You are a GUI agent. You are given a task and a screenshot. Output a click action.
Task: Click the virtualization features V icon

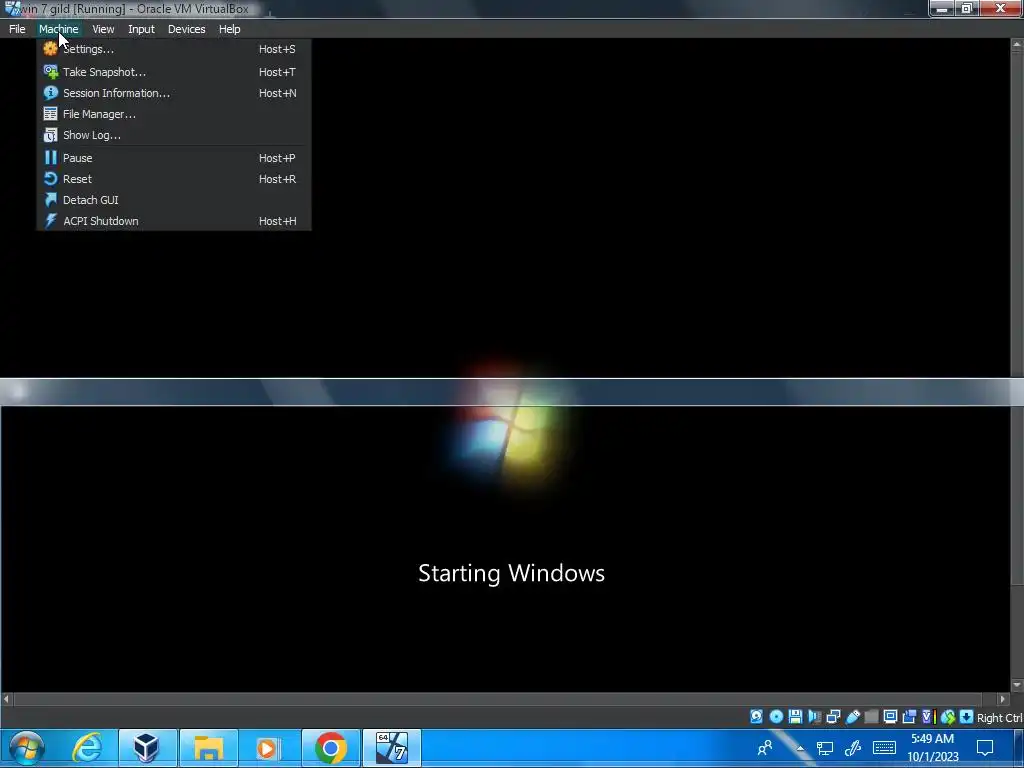point(929,717)
